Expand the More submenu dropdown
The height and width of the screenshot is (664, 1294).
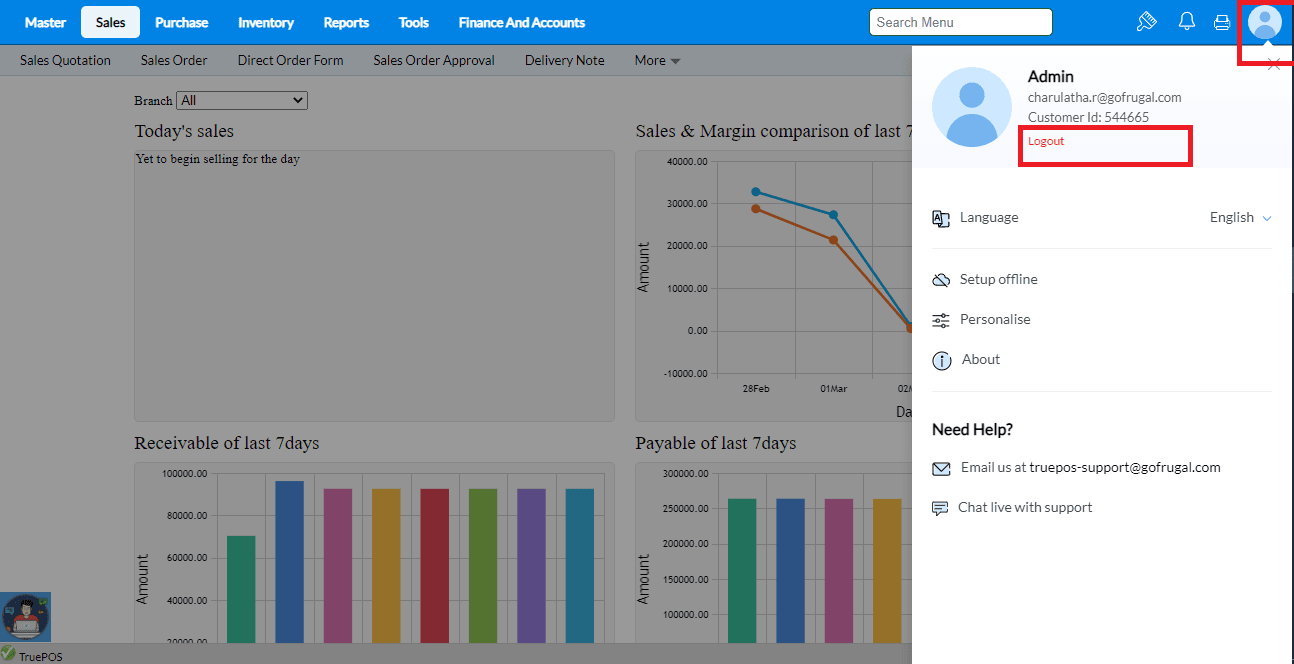tap(657, 60)
